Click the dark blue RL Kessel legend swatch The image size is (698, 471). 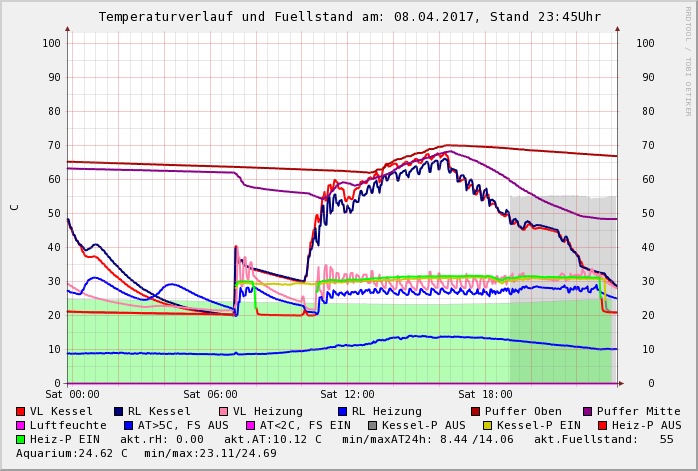tap(119, 411)
